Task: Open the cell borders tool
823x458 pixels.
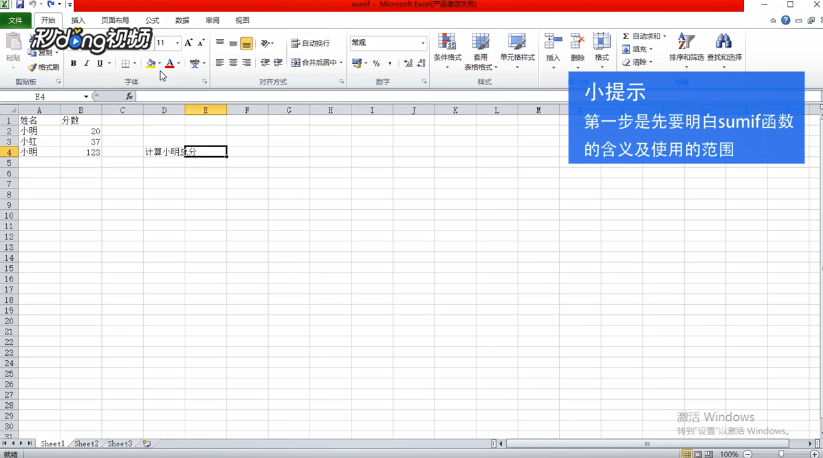Action: (x=125, y=63)
